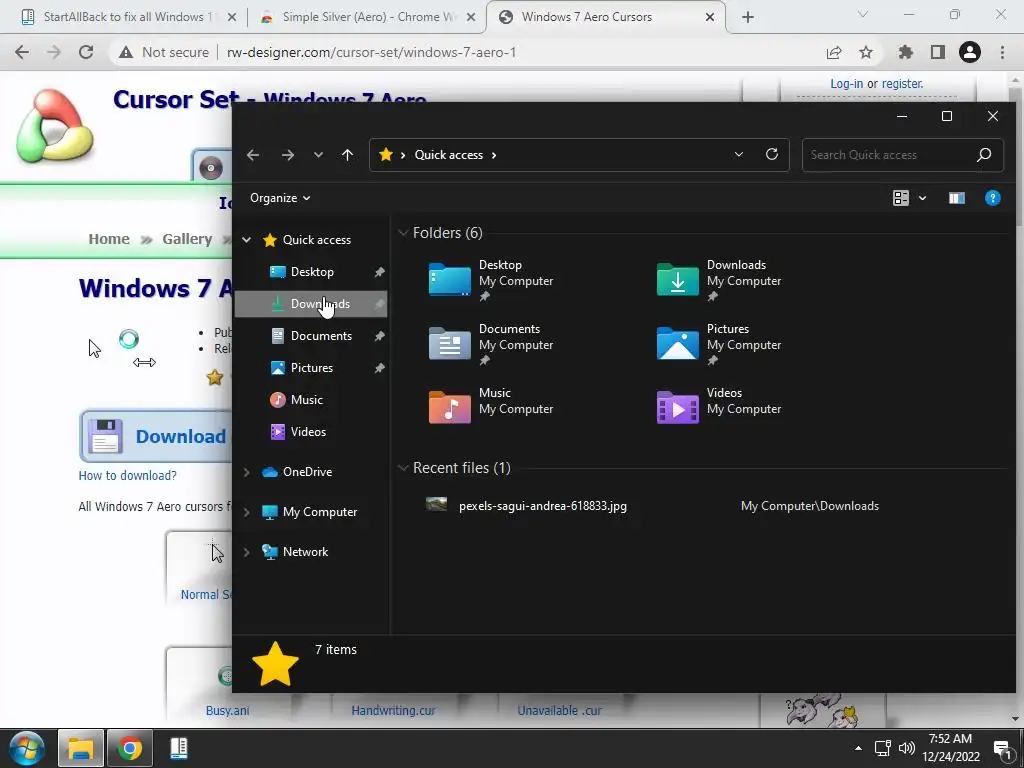Click the taskbar volume icon
This screenshot has width=1024, height=768.
(x=906, y=748)
